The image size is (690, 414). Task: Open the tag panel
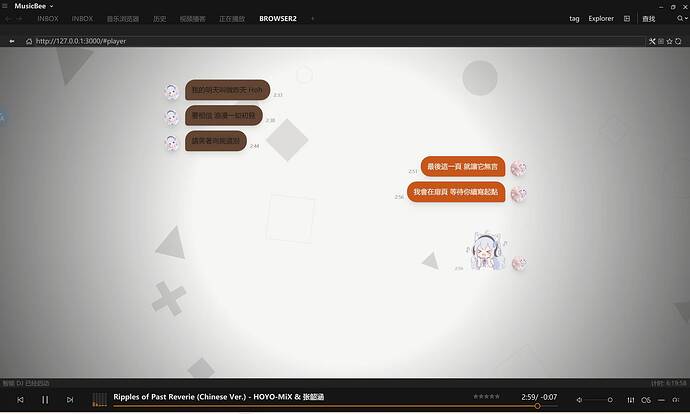[x=574, y=18]
